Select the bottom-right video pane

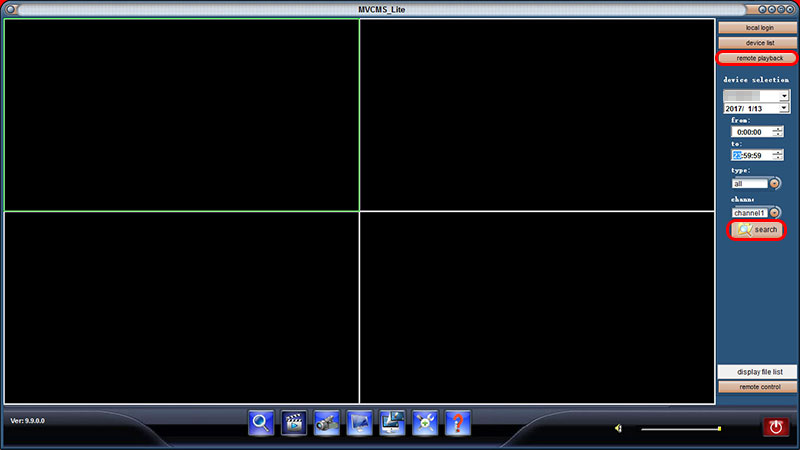pyautogui.click(x=537, y=308)
